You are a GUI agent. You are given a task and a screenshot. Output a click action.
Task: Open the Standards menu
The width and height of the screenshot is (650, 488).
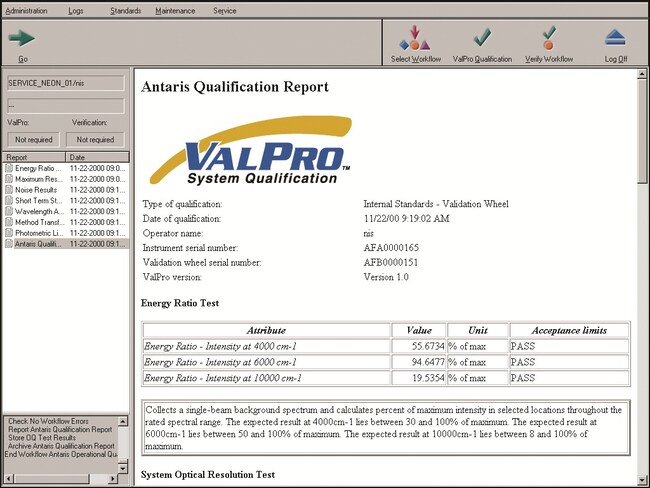(x=126, y=11)
